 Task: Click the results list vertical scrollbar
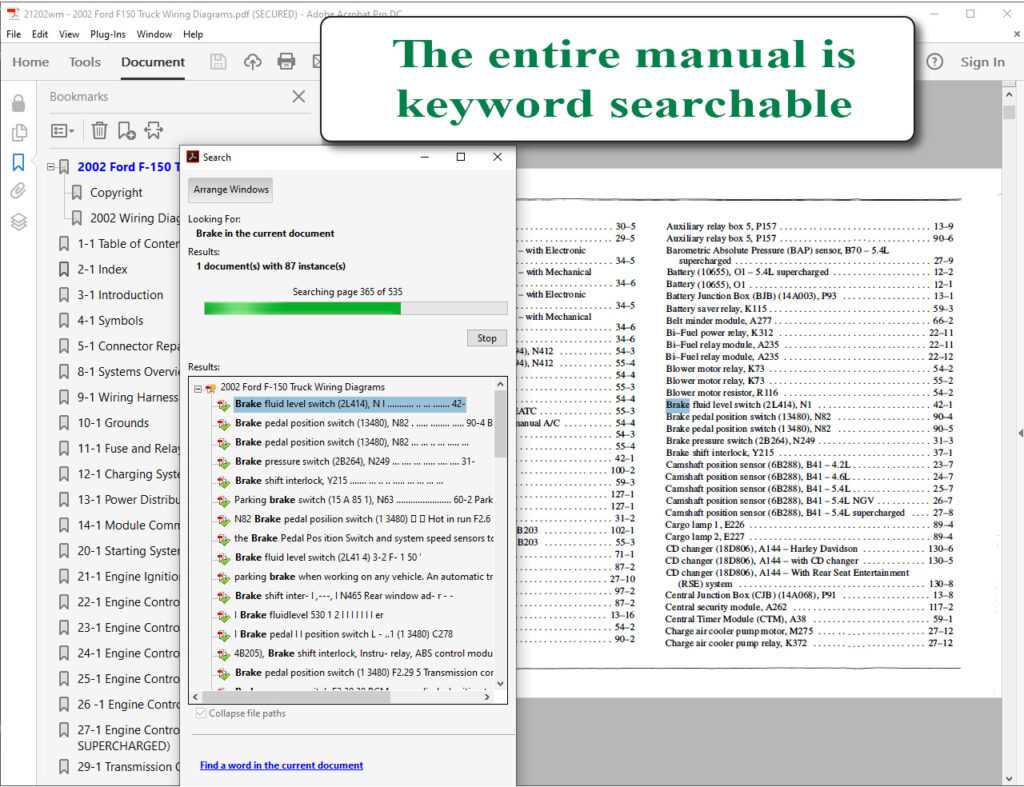coord(500,423)
